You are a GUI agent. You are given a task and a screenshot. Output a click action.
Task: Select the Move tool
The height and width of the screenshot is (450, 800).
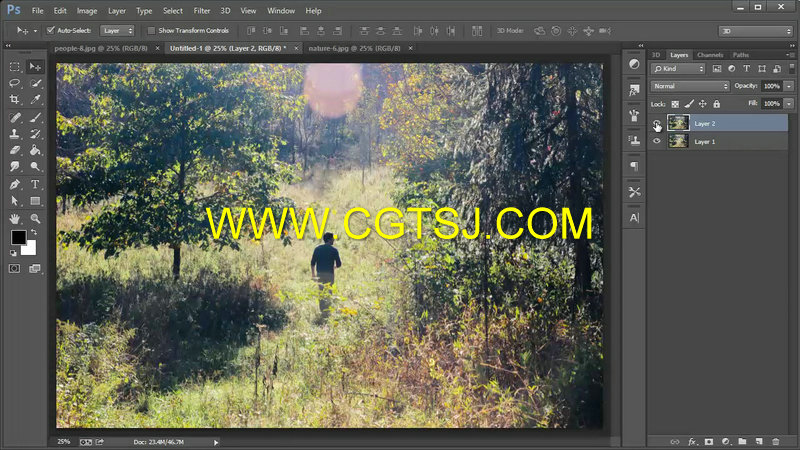35,67
